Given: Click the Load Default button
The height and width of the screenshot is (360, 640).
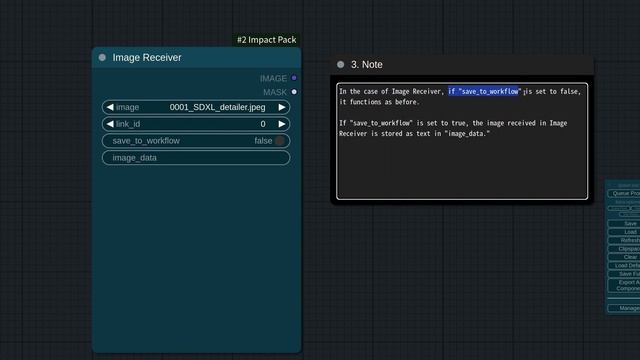Looking at the screenshot, I should click(624, 266).
